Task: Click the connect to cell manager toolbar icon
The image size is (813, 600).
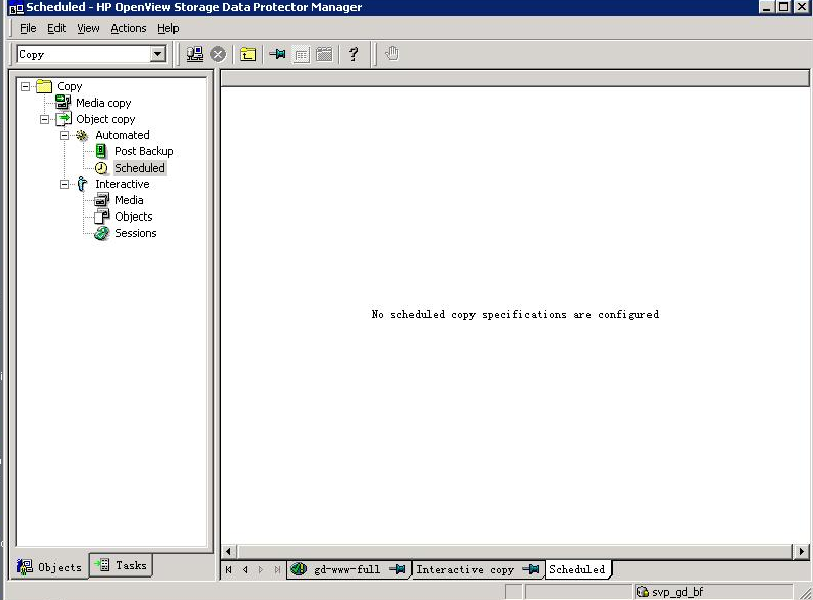Action: point(195,54)
